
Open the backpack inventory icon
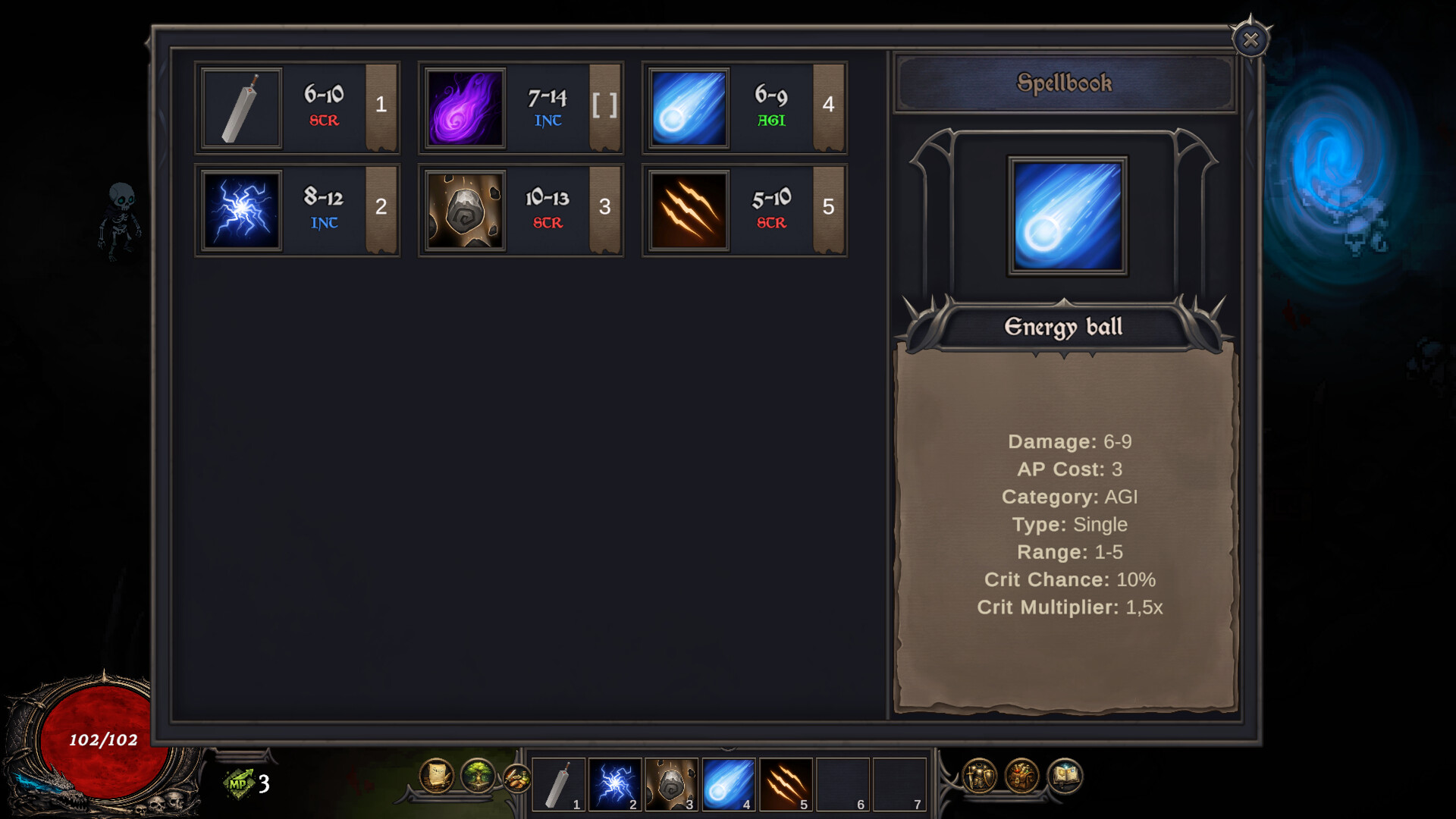pyautogui.click(x=1022, y=776)
